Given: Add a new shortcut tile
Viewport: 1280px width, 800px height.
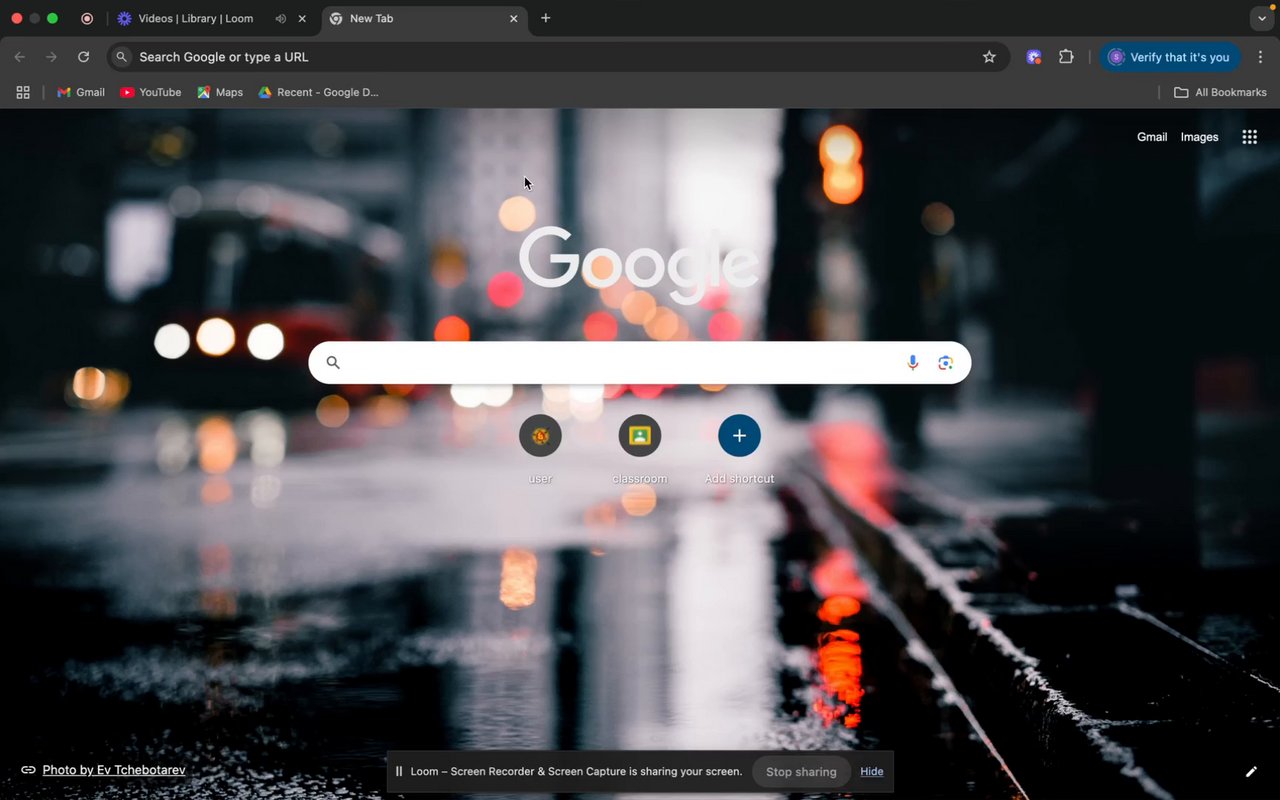Looking at the screenshot, I should (739, 449).
